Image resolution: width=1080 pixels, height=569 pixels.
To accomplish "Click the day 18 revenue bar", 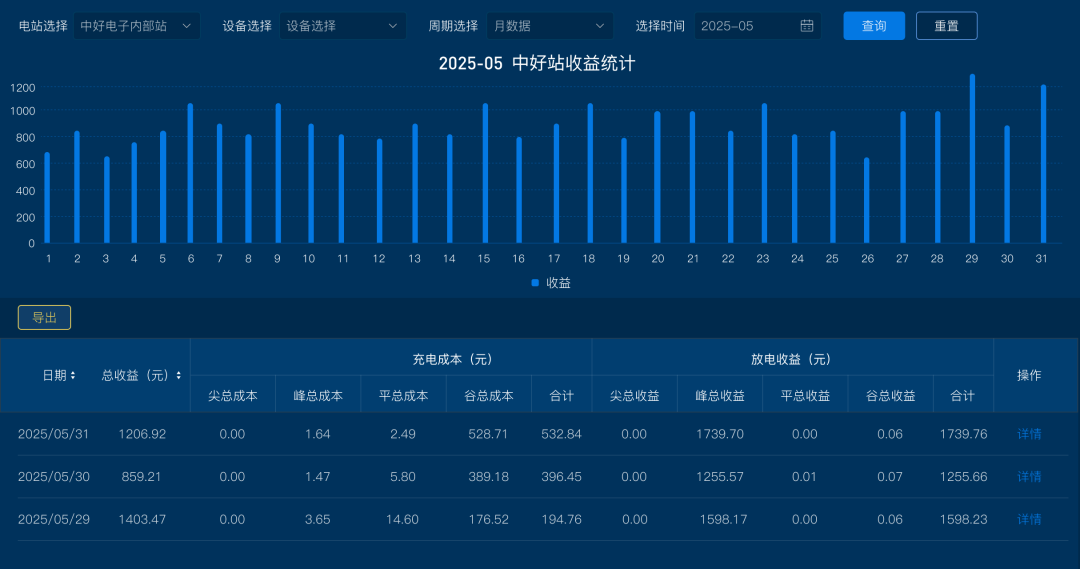I will click(590, 174).
